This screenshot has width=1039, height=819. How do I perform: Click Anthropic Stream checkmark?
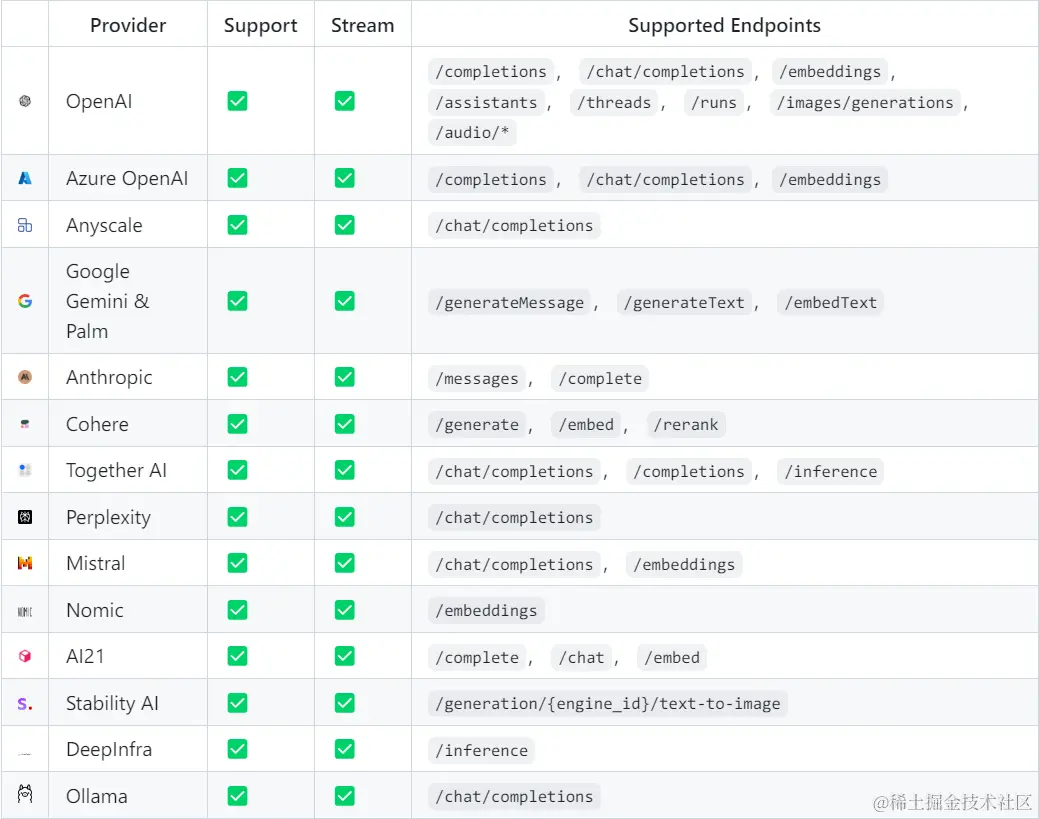coord(345,377)
